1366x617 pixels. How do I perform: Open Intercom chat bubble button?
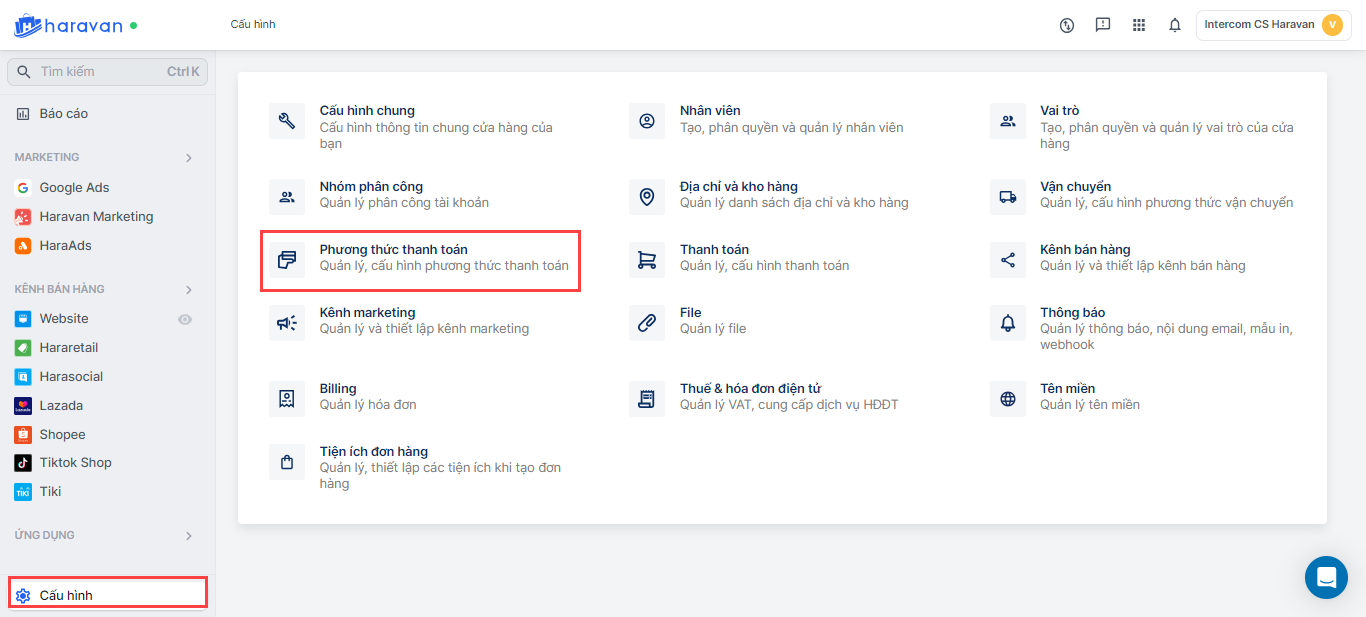[1326, 577]
